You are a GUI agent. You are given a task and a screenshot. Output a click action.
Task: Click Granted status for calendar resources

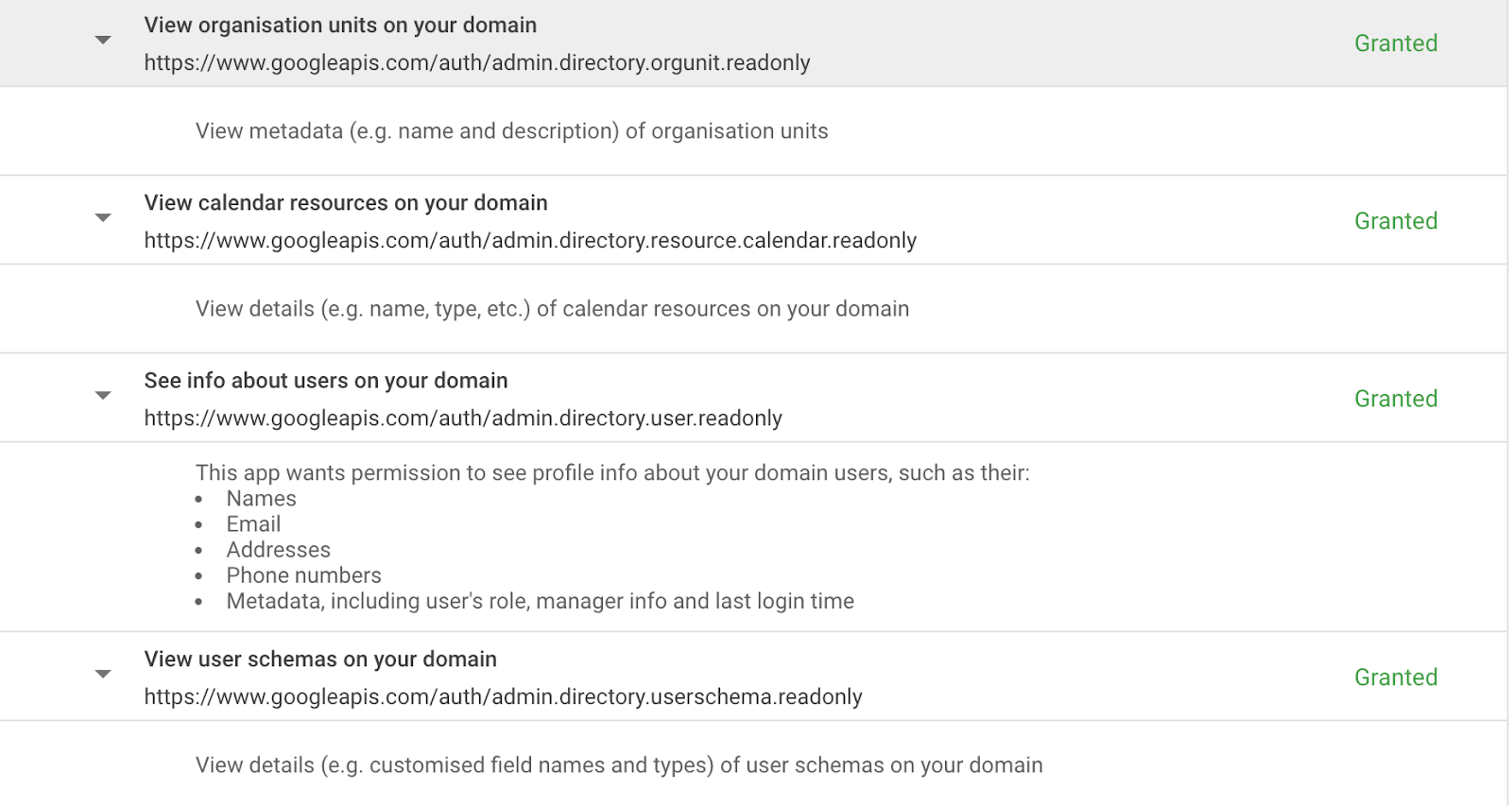tap(1396, 221)
